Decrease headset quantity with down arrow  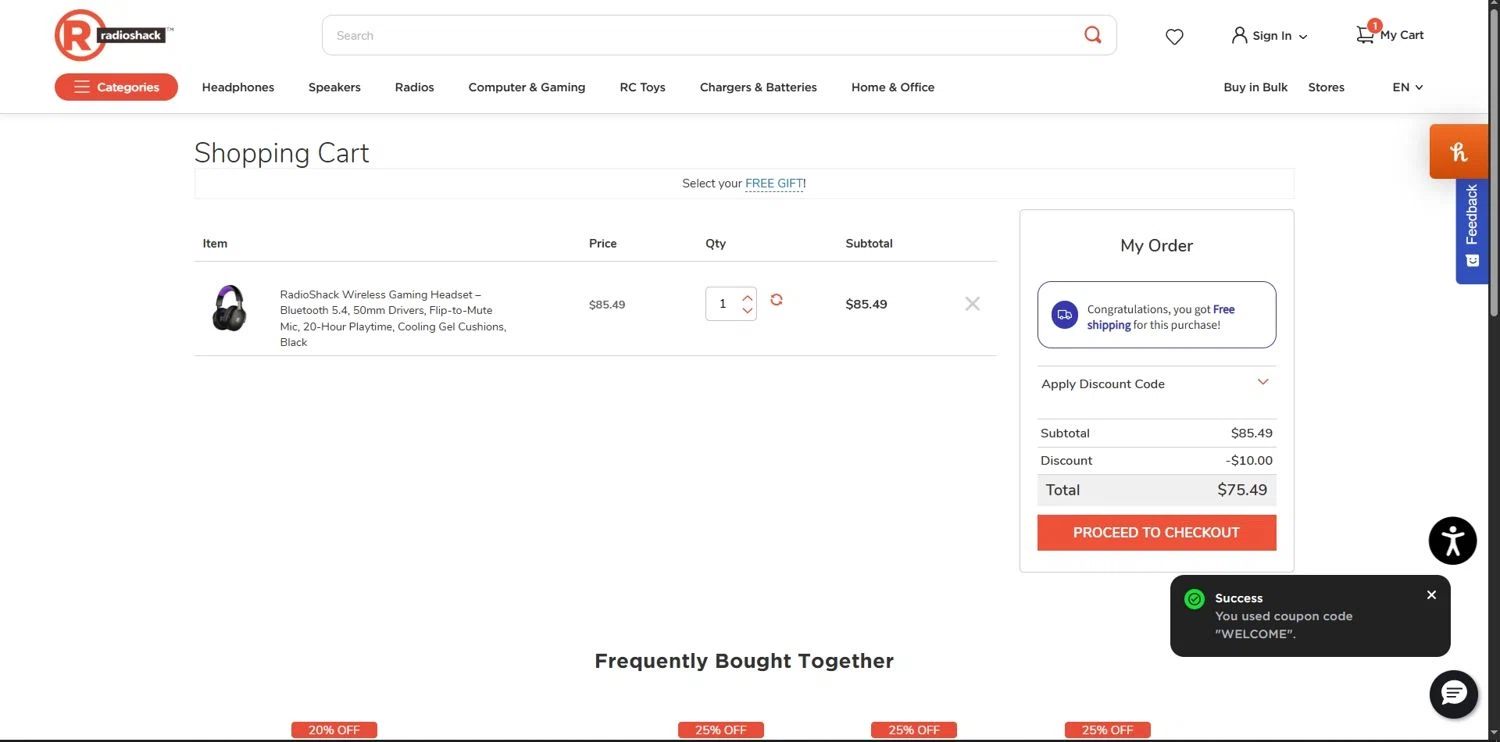click(x=747, y=311)
